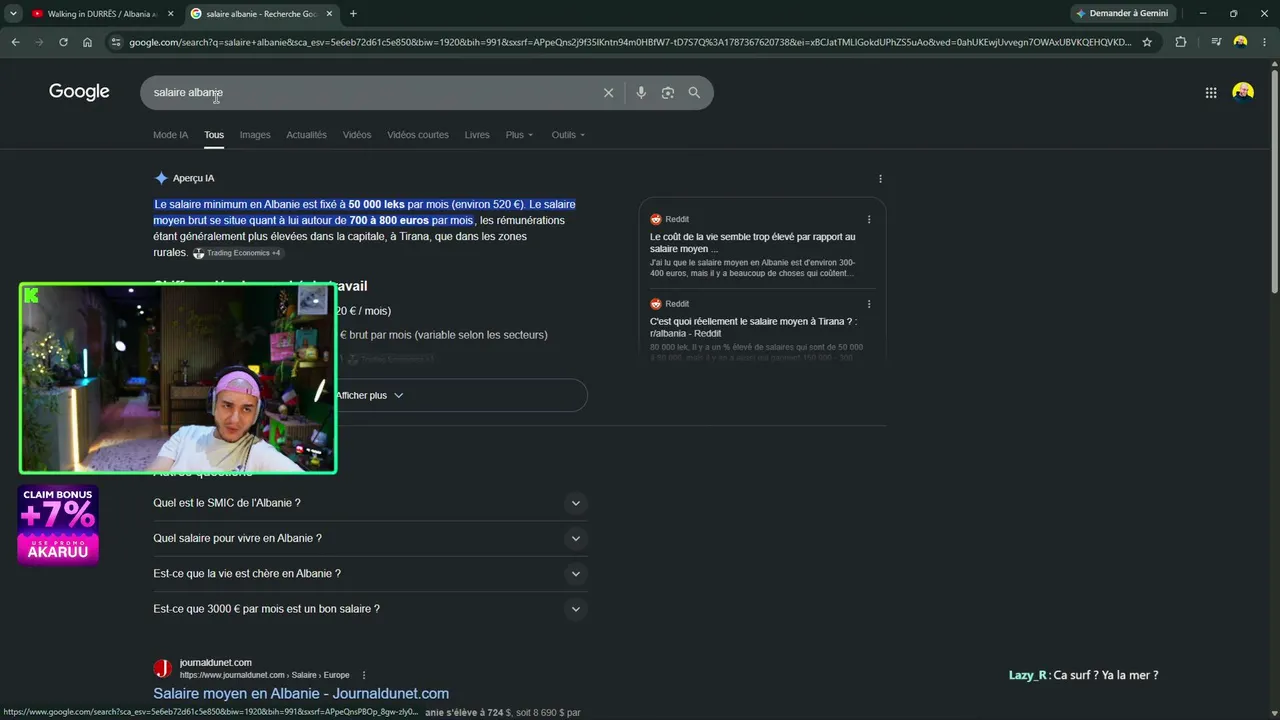Click the text "50 000 leks"
Screen dimensions: 1280x720
377,204
